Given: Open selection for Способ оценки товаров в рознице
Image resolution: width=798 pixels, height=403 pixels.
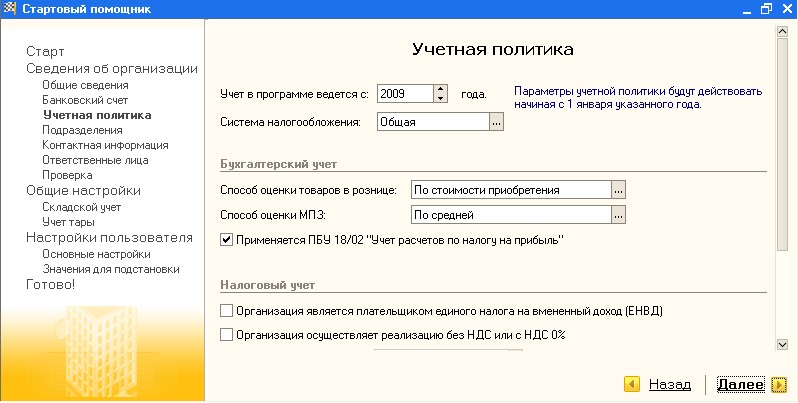Looking at the screenshot, I should (x=618, y=190).
